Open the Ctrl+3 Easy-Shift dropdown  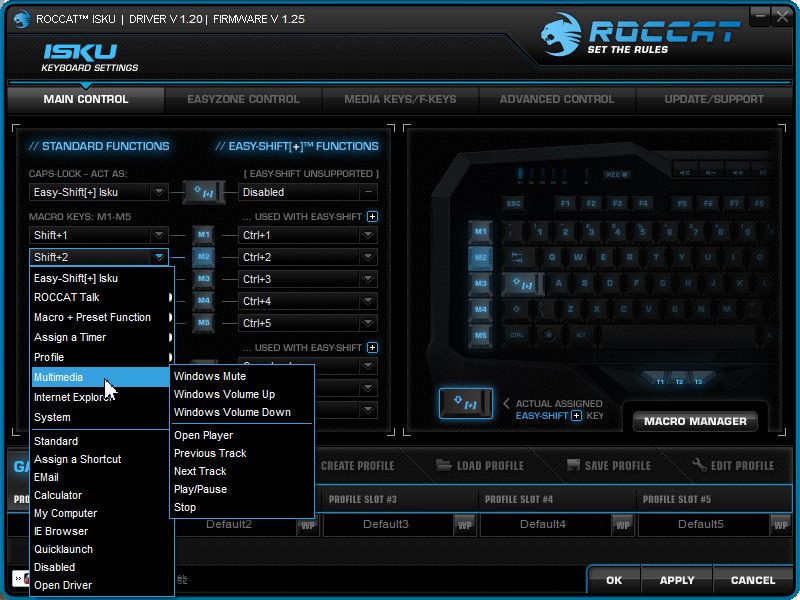(368, 279)
